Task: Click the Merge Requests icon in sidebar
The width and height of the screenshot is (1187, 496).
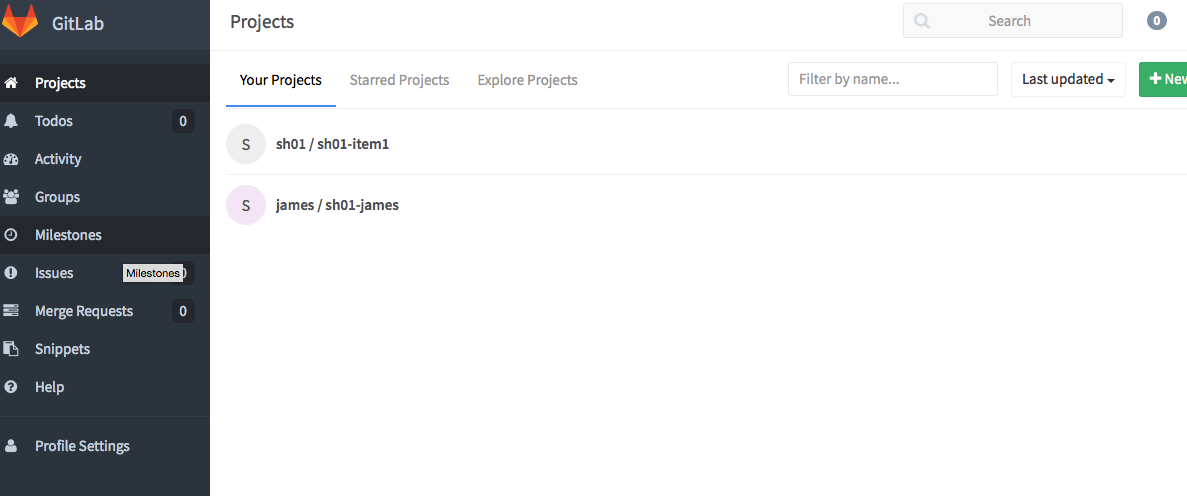Action: (x=12, y=311)
